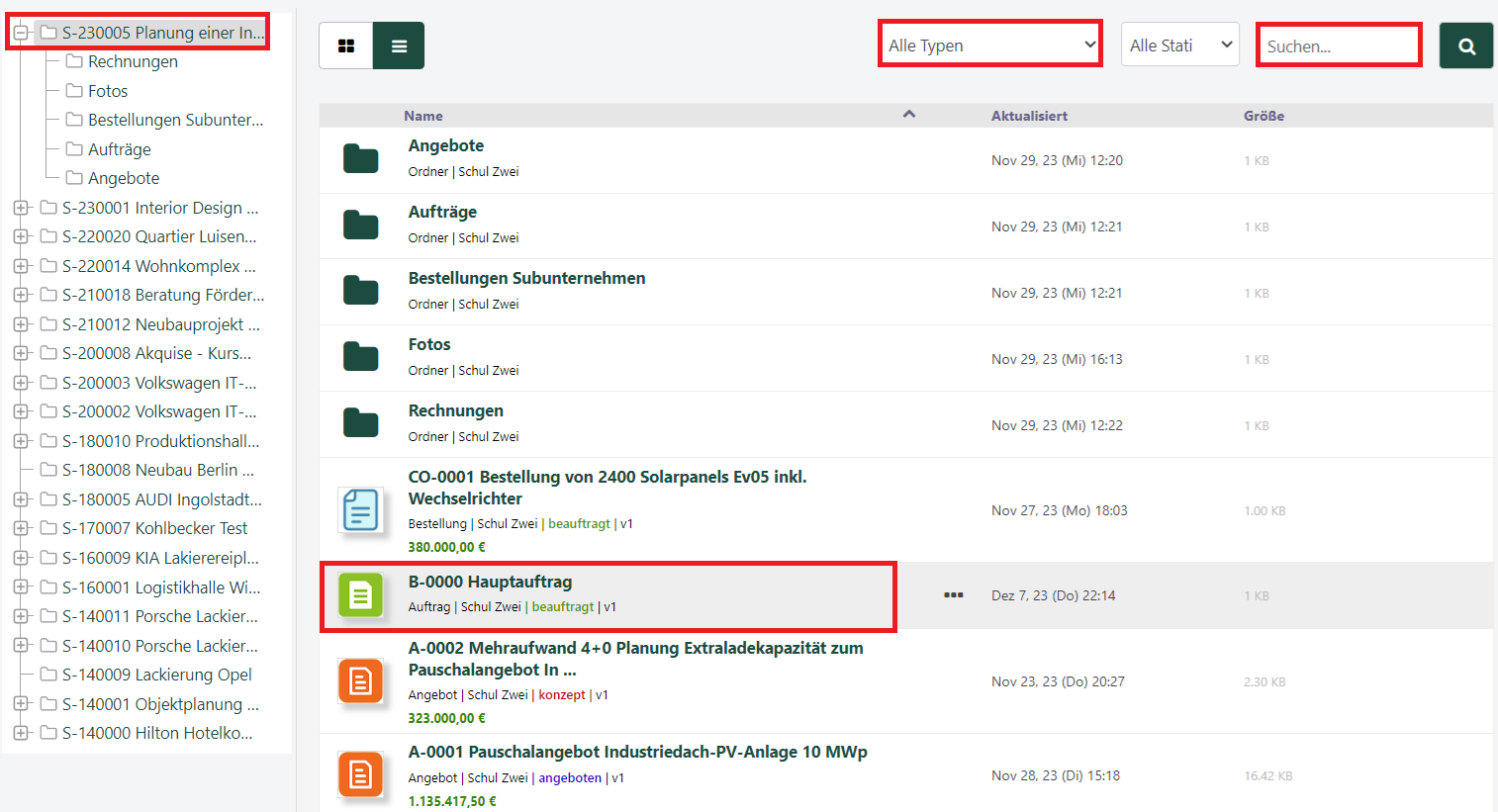Click the orange A-0002 Mehraufwand document icon

pos(360,681)
